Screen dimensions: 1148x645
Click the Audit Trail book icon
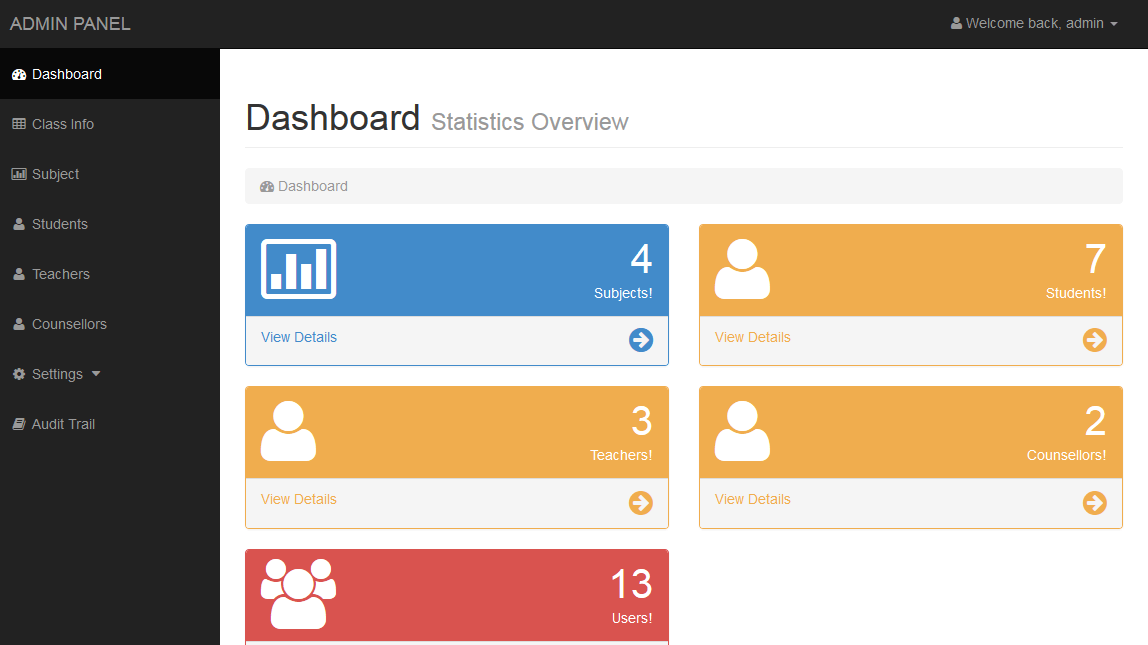pyautogui.click(x=18, y=423)
